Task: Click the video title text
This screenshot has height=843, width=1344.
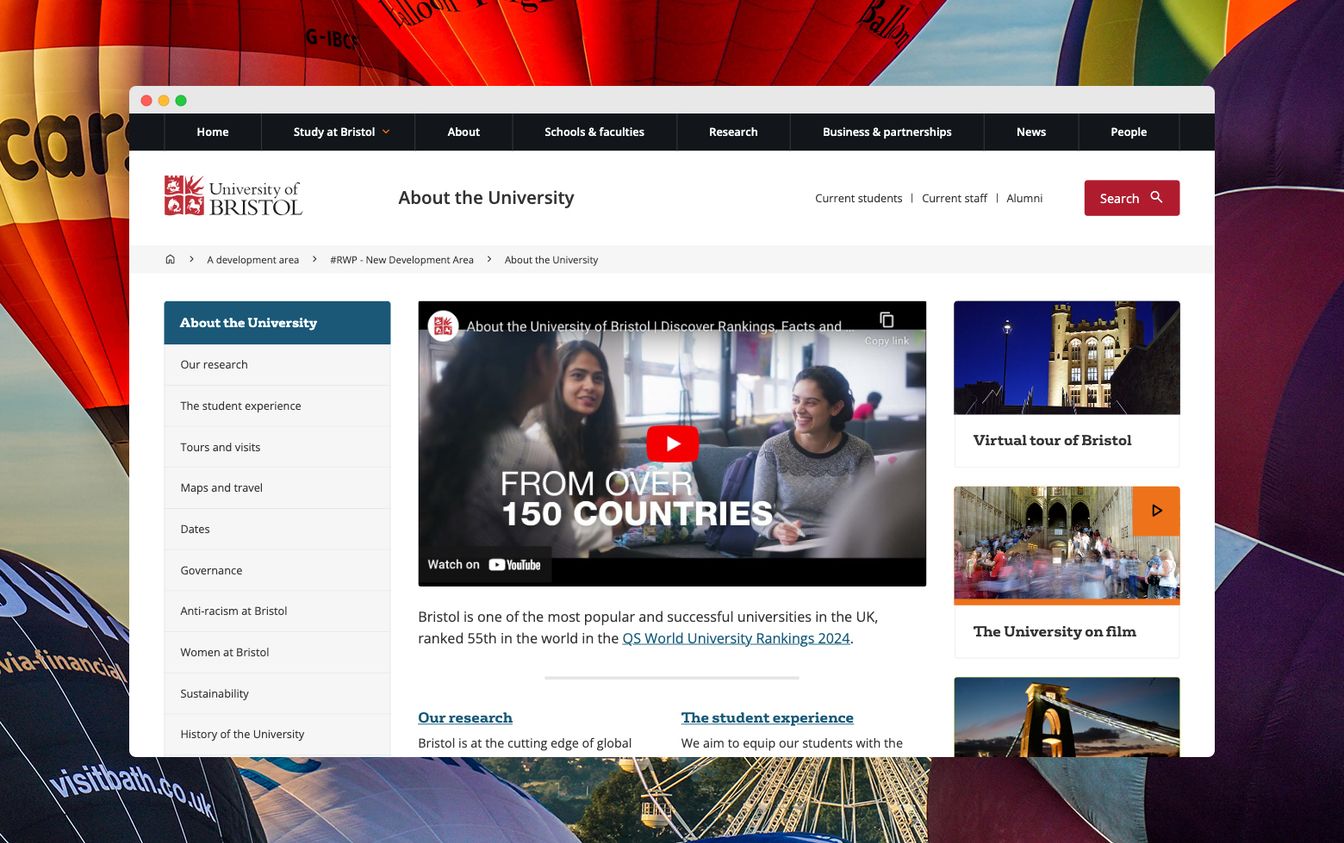Action: pos(661,326)
